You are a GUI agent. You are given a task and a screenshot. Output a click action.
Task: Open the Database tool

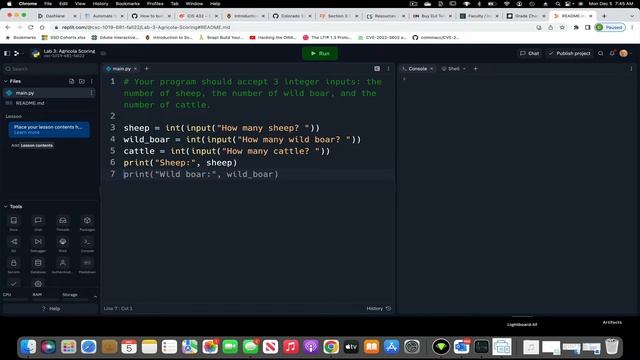point(38,265)
